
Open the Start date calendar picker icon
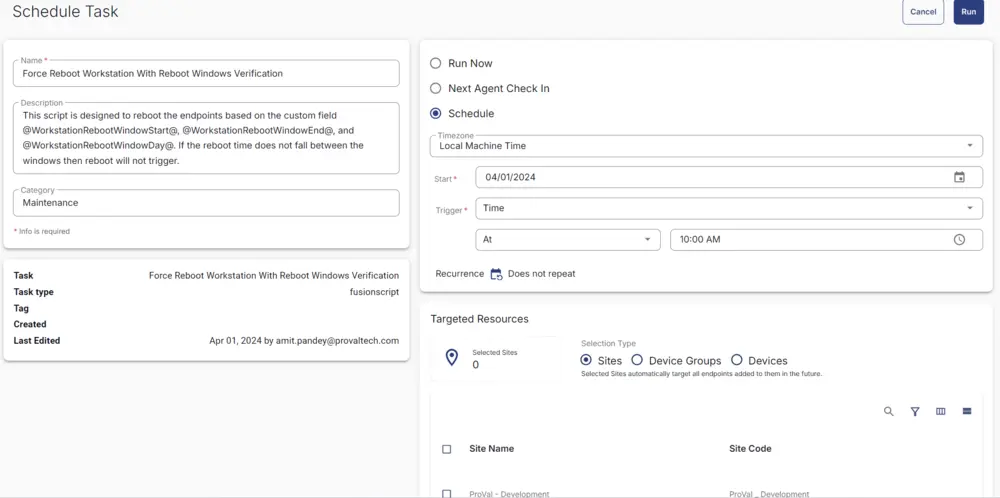tap(959, 177)
